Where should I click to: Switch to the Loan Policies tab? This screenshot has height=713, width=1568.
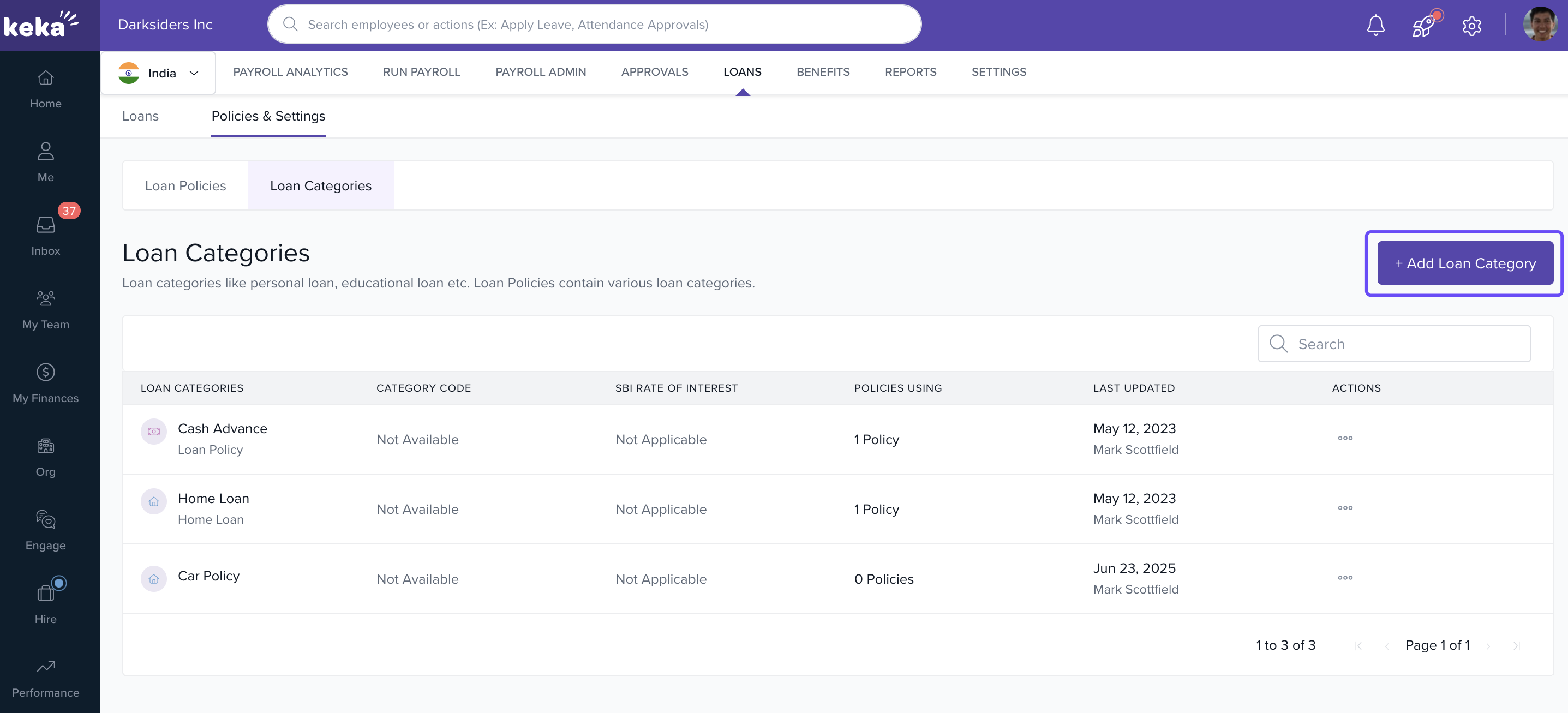(185, 185)
